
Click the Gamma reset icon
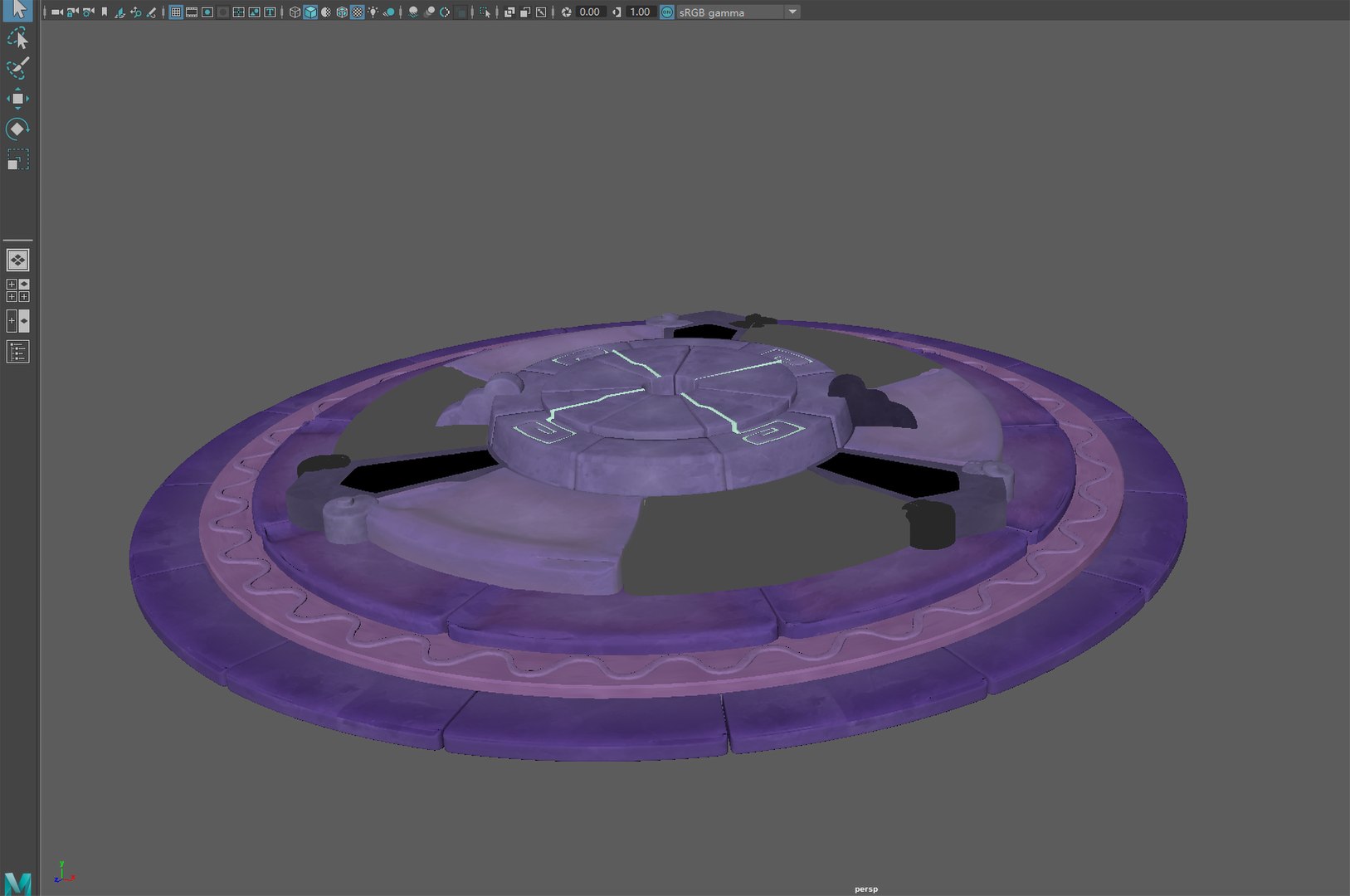617,12
